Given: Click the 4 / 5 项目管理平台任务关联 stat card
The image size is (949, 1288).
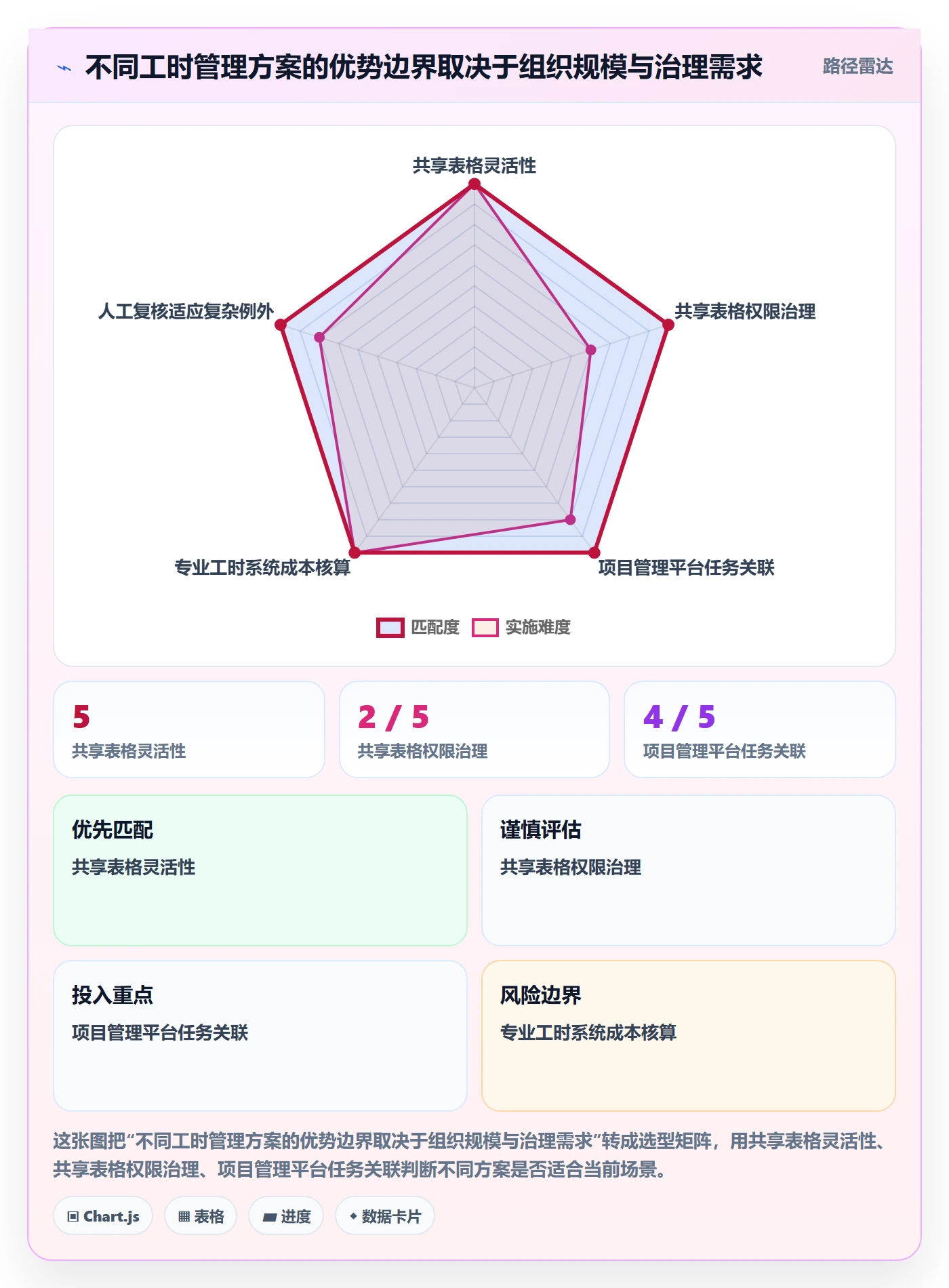Looking at the screenshot, I should pos(760,729).
